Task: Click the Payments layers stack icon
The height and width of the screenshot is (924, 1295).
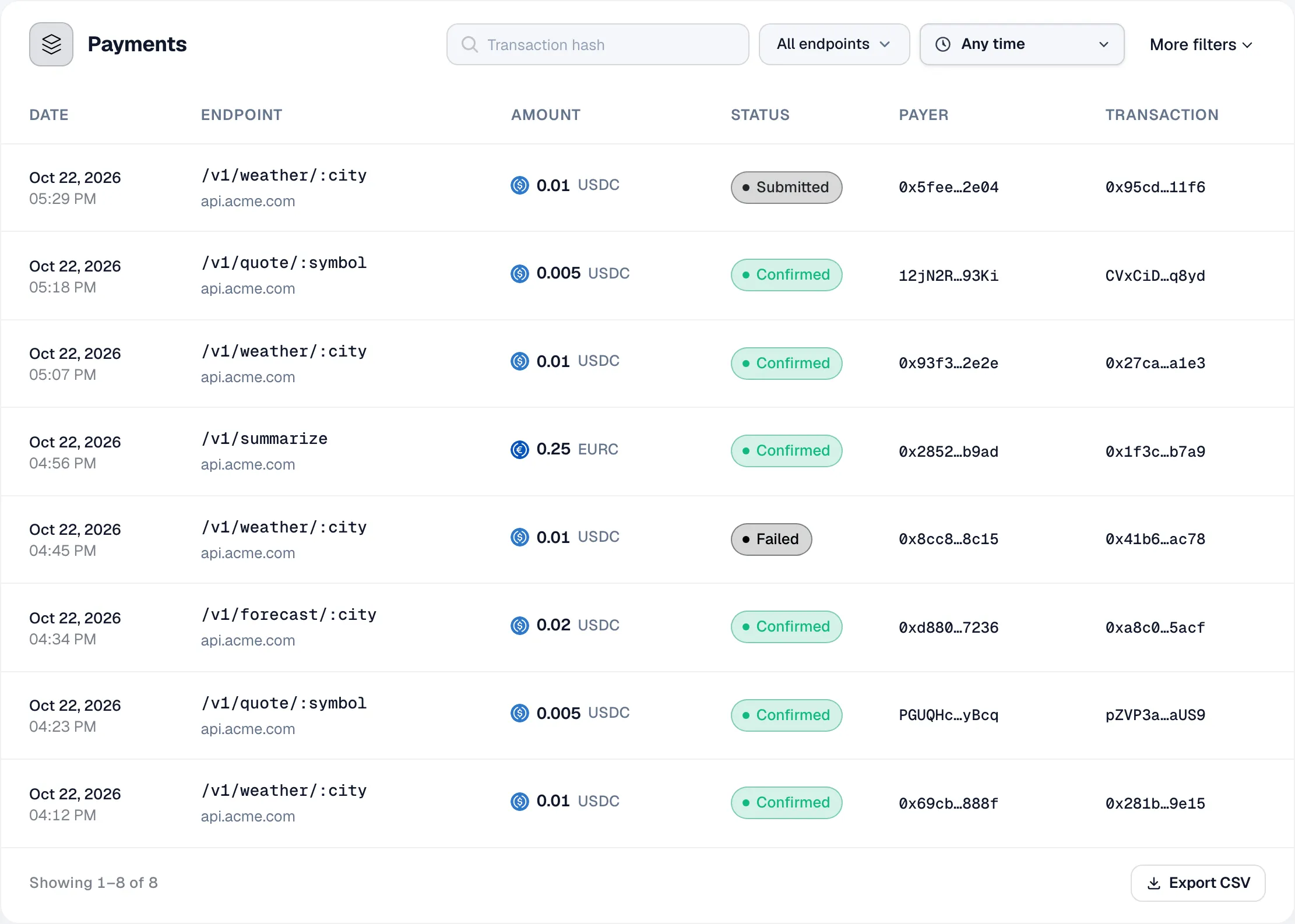Action: click(x=51, y=44)
